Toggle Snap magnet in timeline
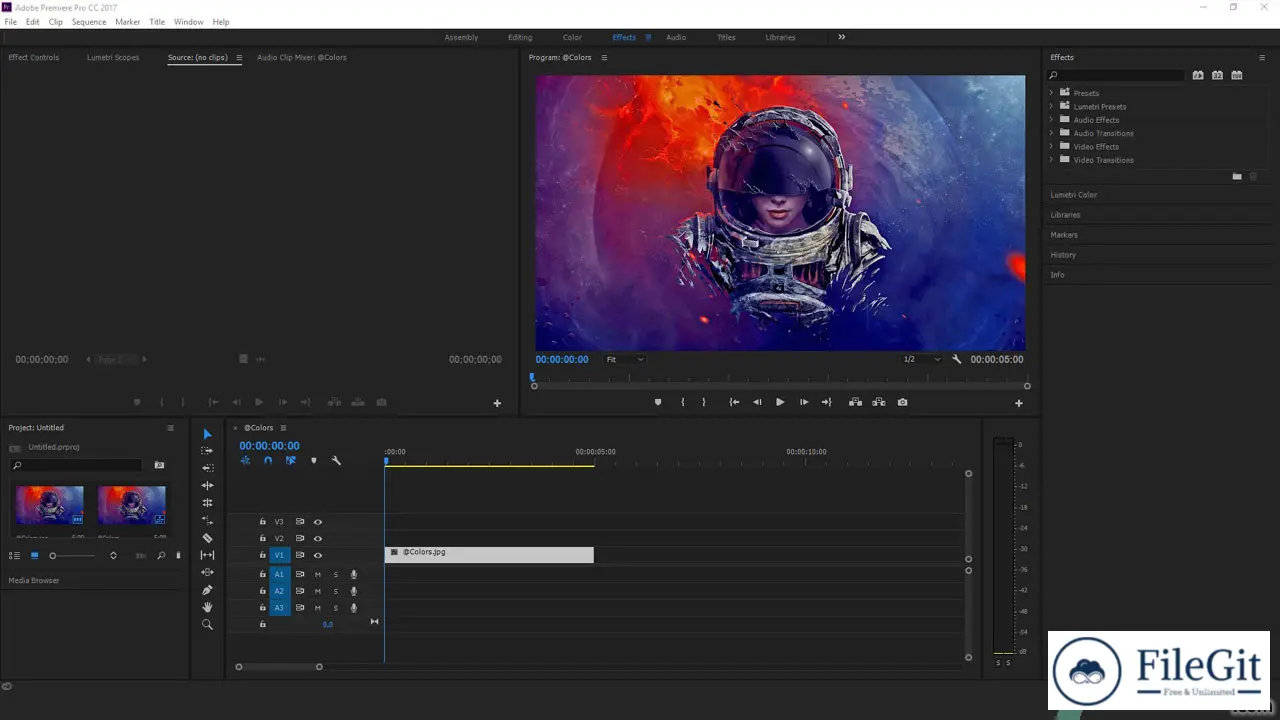The width and height of the screenshot is (1280, 720). point(268,461)
